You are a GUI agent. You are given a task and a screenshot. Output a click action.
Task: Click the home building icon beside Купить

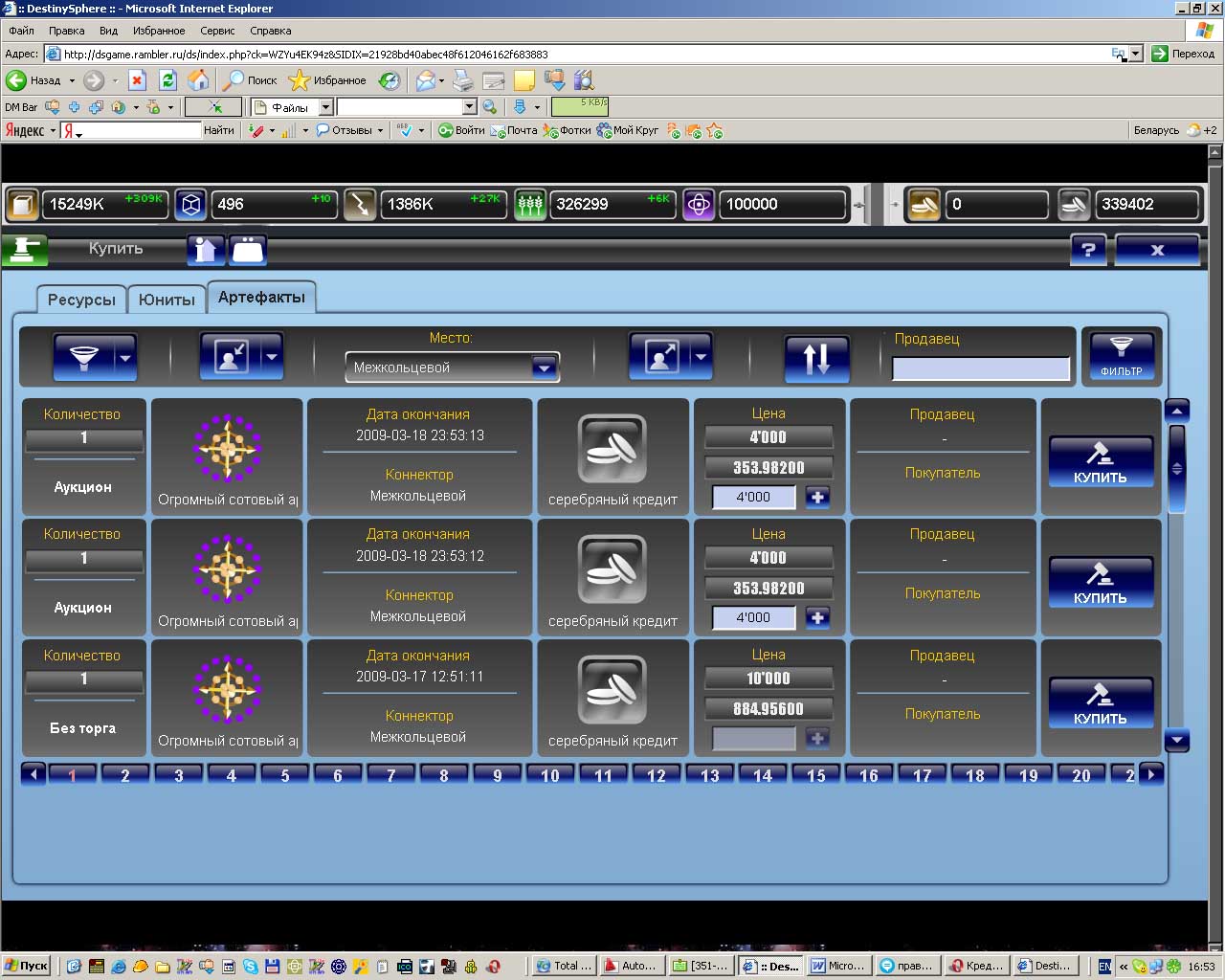(x=206, y=250)
